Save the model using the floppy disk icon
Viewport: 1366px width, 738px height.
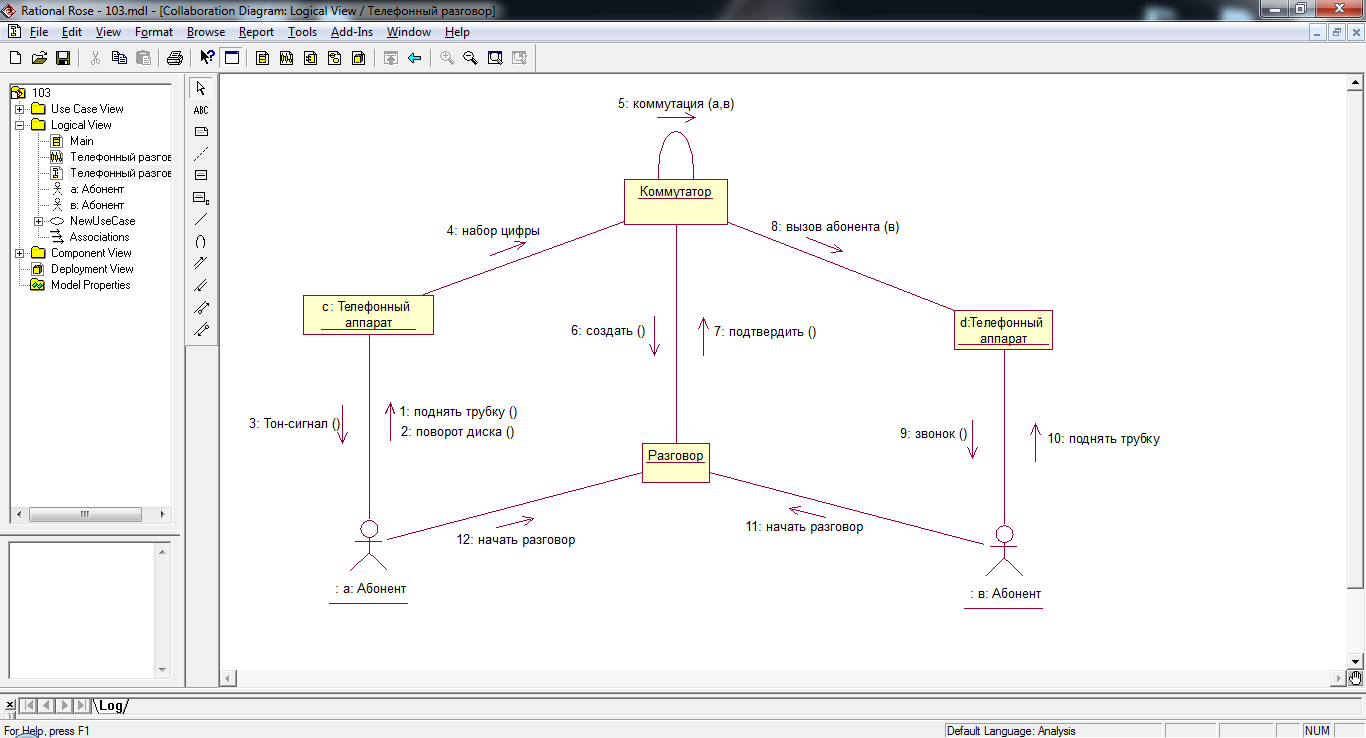click(x=62, y=58)
